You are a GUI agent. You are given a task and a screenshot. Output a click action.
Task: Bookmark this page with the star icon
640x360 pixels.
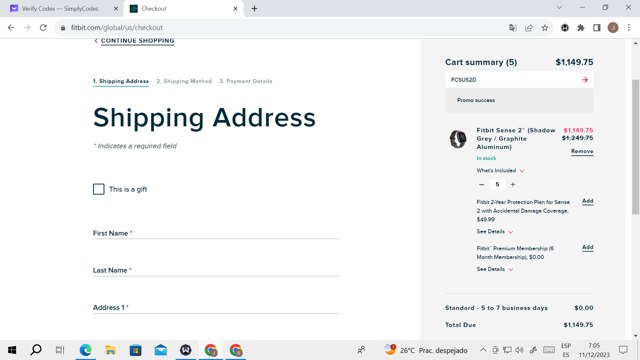545,28
